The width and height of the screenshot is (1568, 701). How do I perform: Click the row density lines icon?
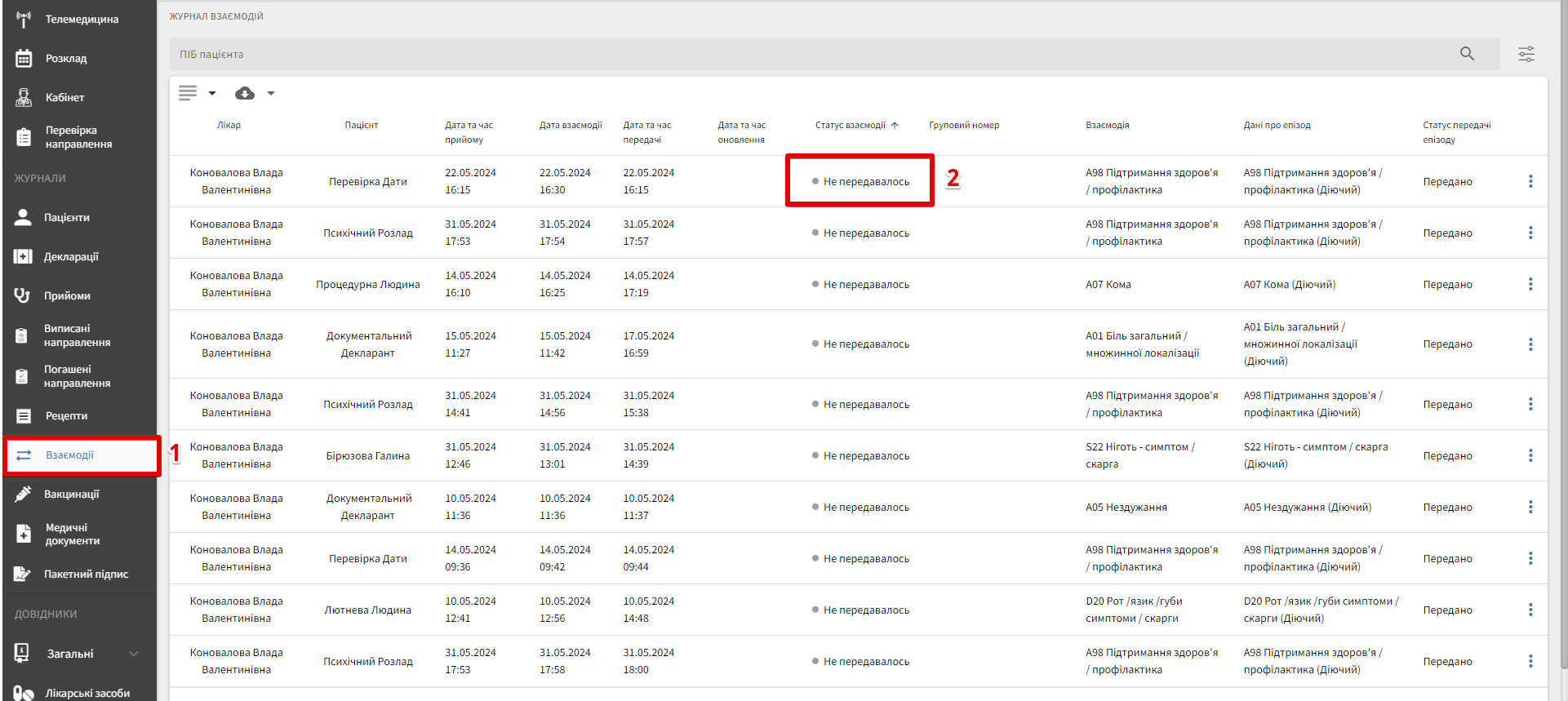click(188, 93)
